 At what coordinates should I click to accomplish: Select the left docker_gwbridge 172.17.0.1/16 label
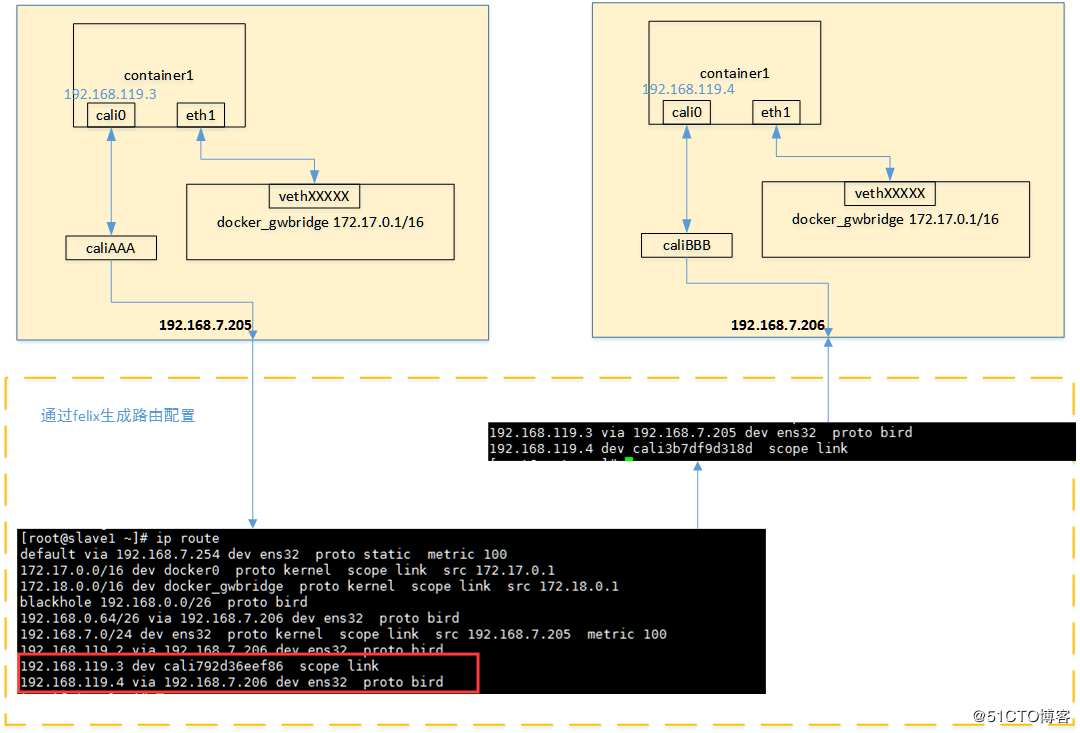tap(320, 223)
